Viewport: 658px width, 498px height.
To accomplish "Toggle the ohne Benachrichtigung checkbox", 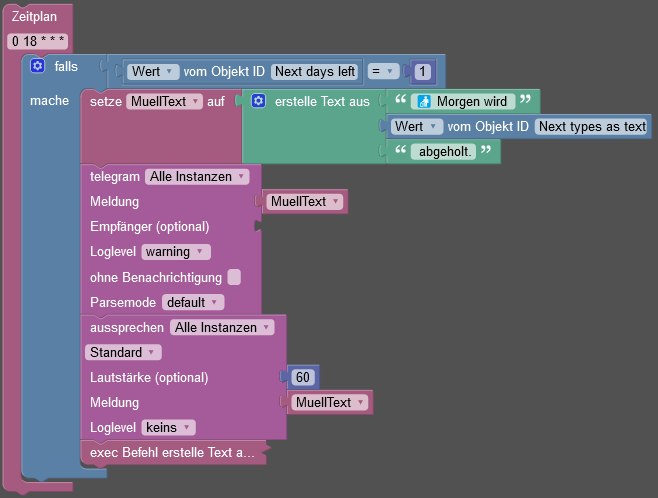I will point(234,277).
